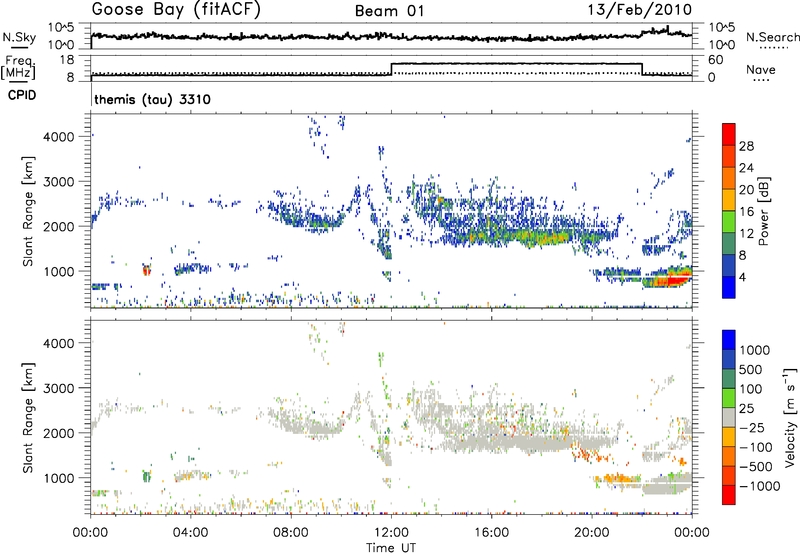
Task: Click the '04:00' time axis label
Action: click(191, 533)
